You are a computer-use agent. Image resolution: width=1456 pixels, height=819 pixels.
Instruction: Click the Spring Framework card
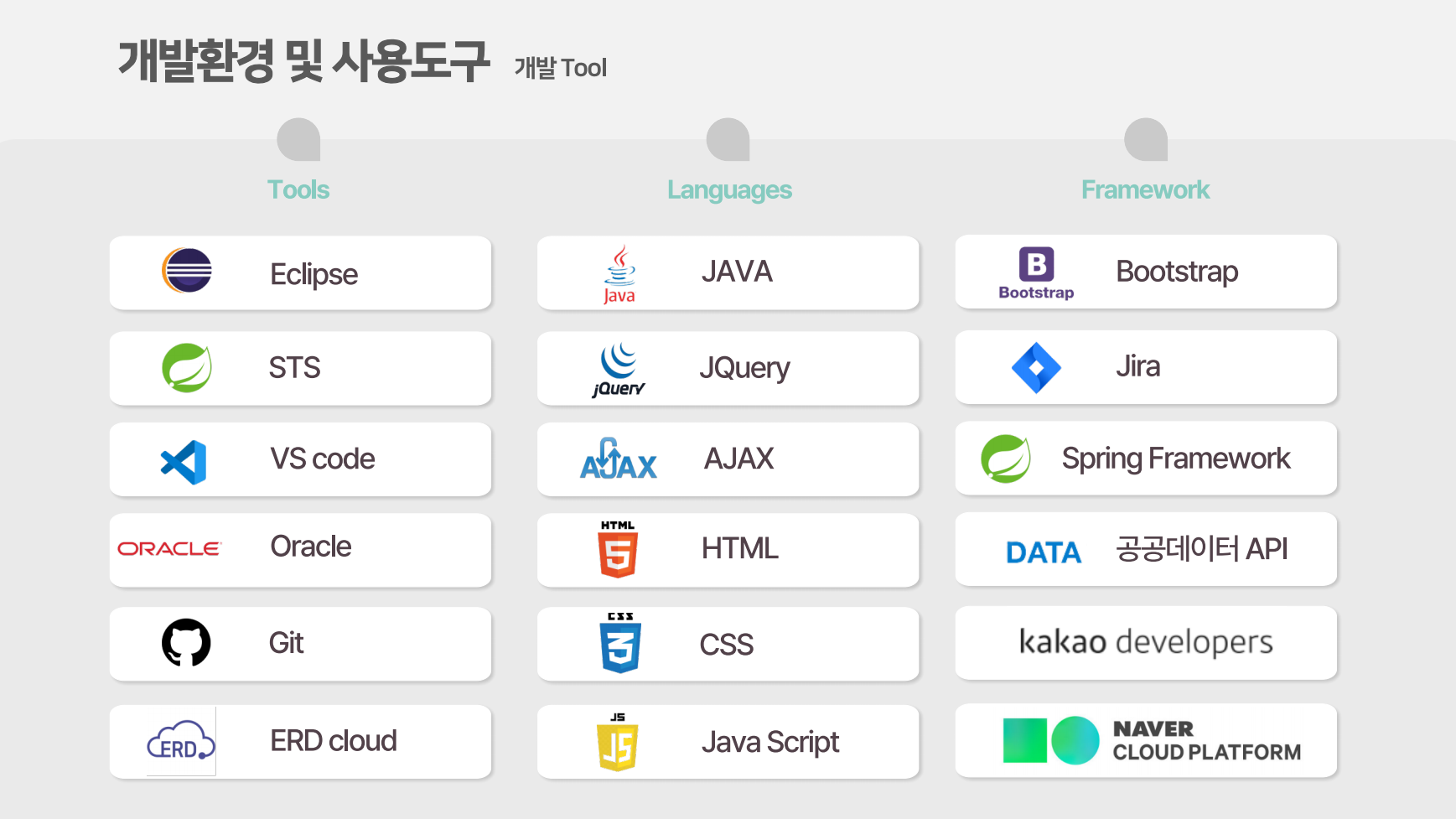point(1145,459)
